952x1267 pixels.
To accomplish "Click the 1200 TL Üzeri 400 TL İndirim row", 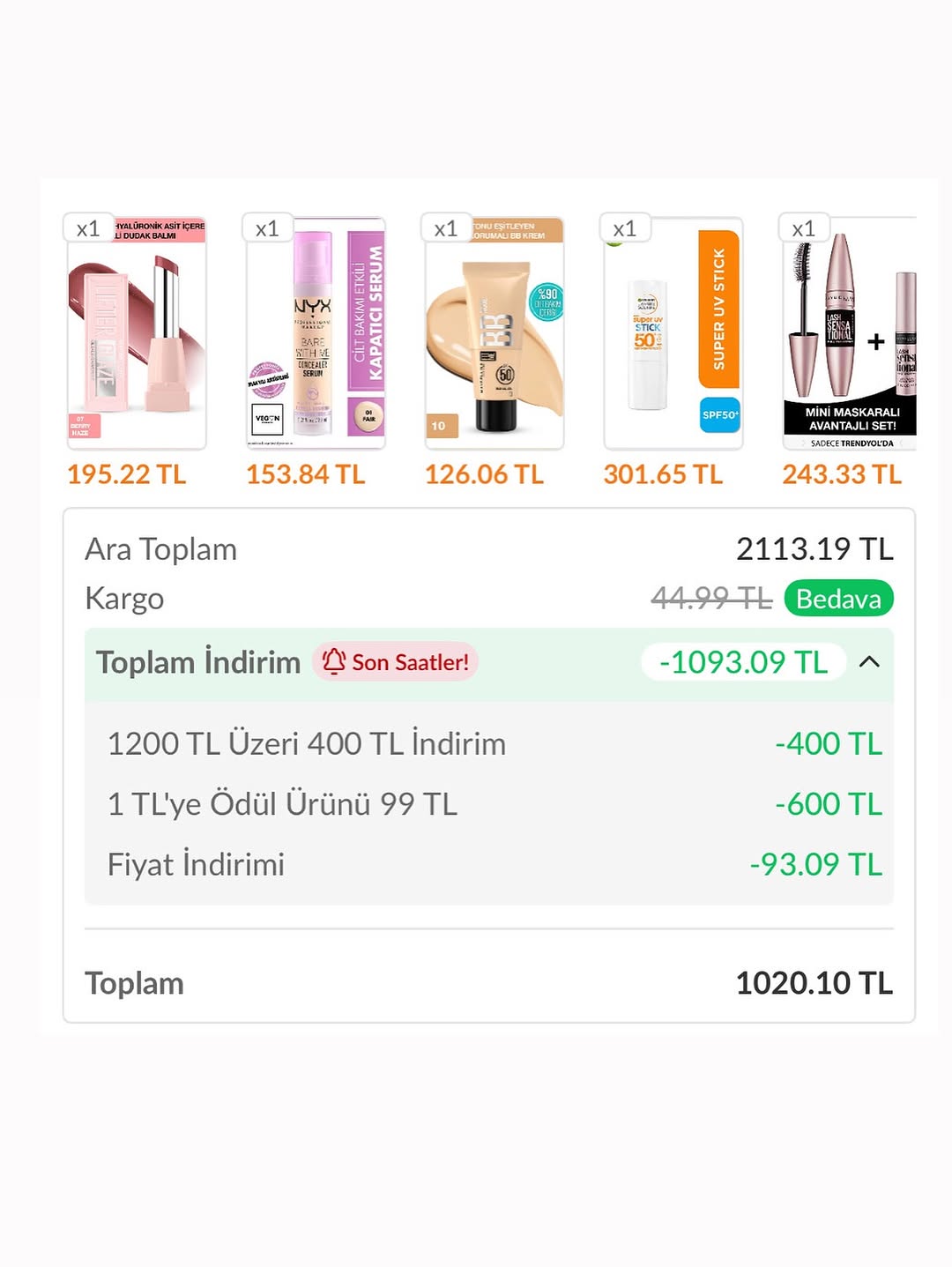I will click(307, 744).
